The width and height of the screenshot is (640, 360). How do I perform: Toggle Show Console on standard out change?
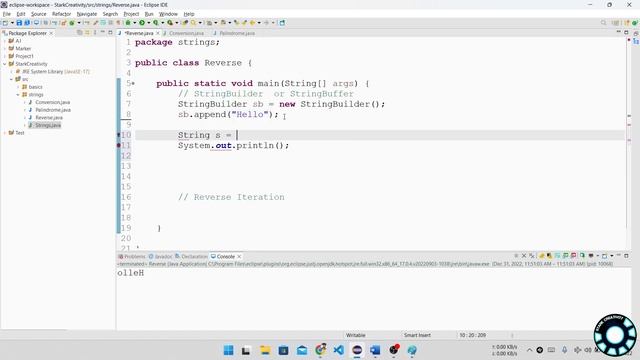[565, 256]
